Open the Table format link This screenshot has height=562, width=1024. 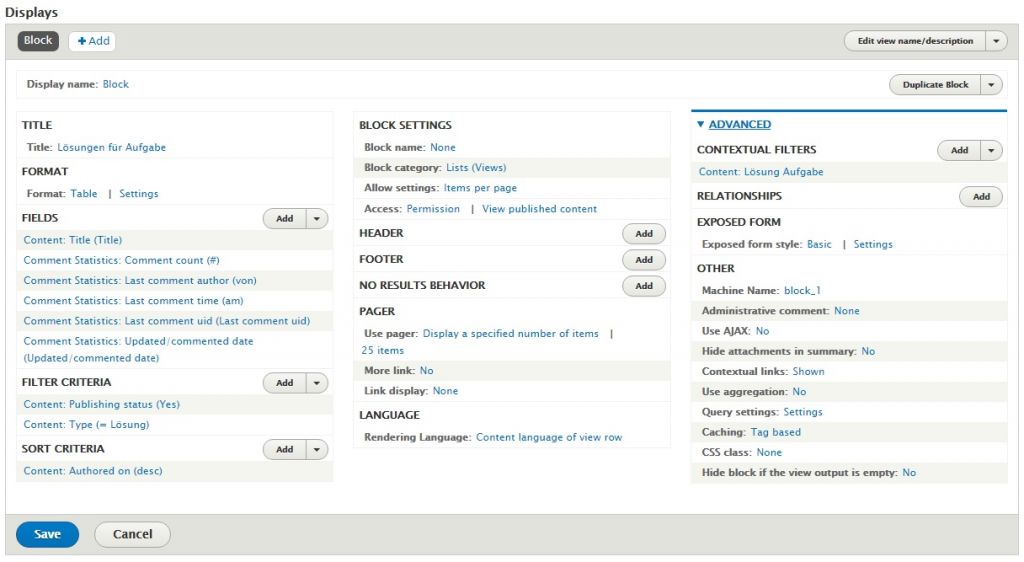tap(84, 194)
